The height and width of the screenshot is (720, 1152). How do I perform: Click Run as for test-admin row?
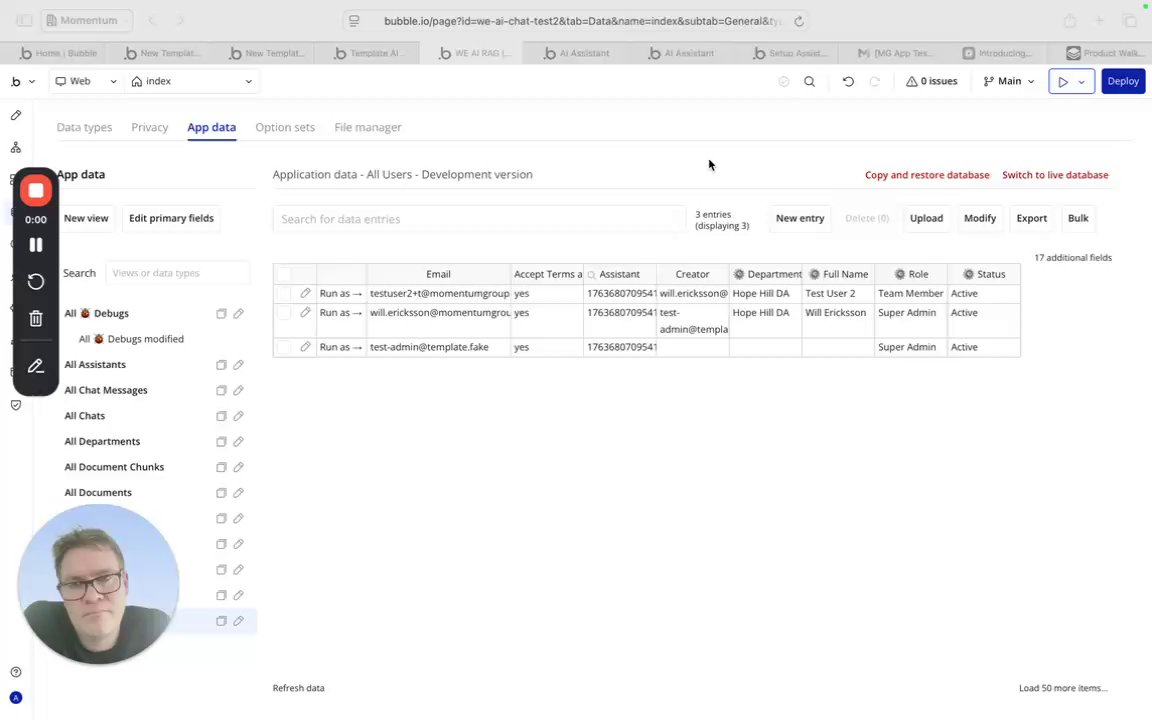coord(341,347)
